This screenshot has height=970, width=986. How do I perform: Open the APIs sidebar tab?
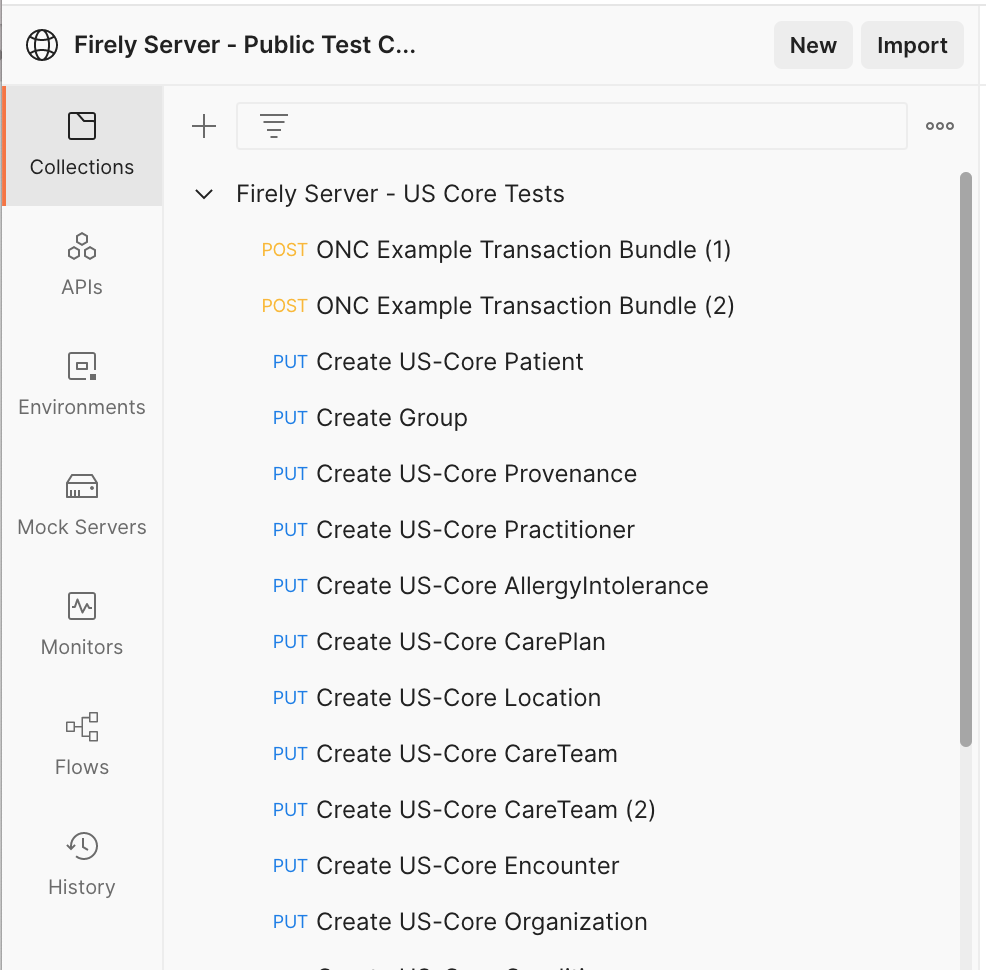[82, 265]
